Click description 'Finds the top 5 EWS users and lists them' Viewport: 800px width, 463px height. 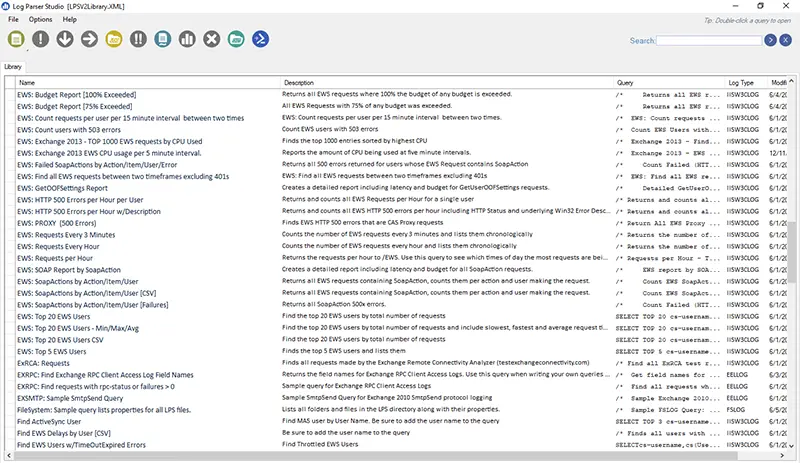pos(344,351)
